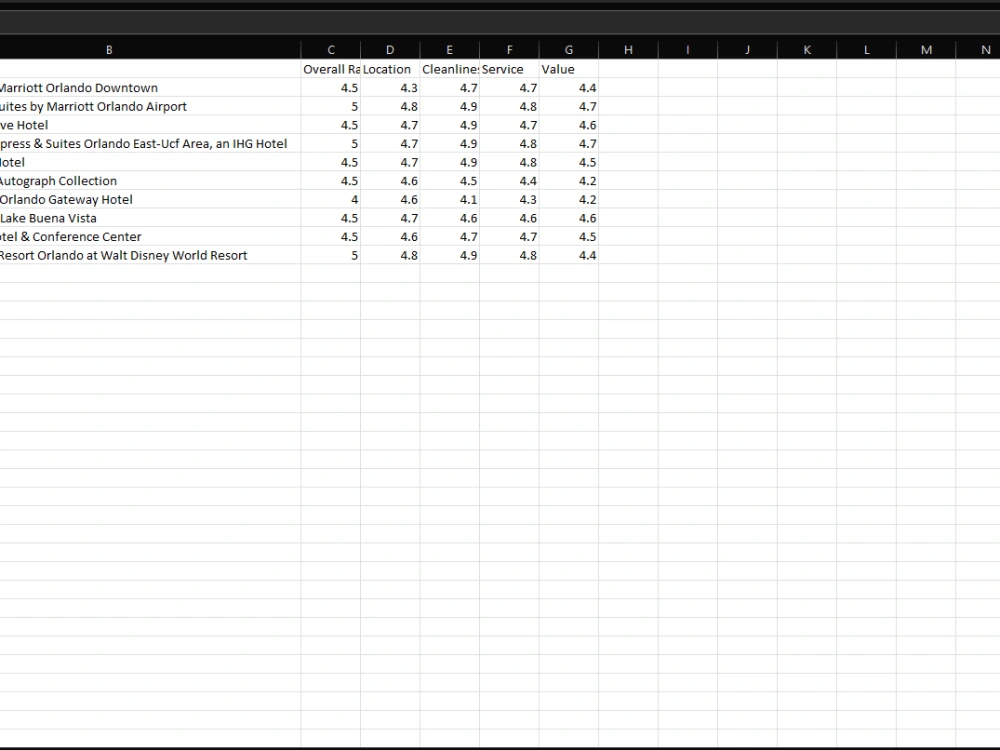
Task: Click Lake Buena Vista value rating 4.6
Action: pyautogui.click(x=568, y=217)
